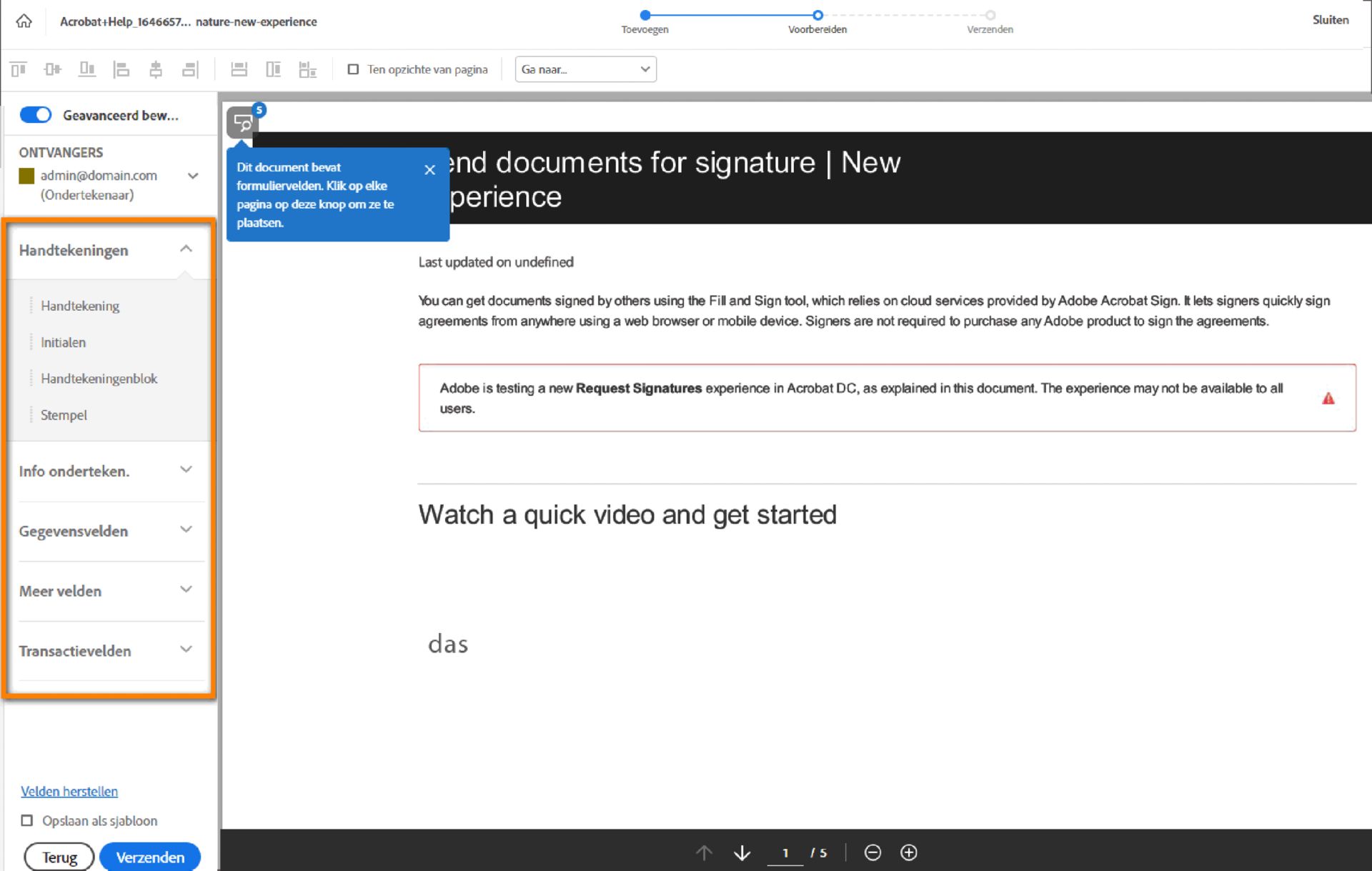1372x871 pixels.
Task: Click the align right edges icon
Action: (190, 69)
